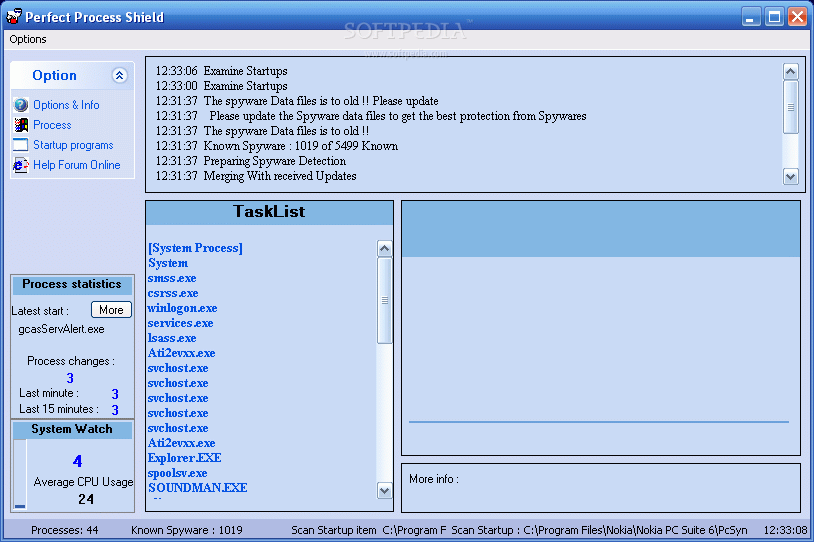Viewport: 814px width, 542px height.
Task: Click the TaskList scrollbar thumb
Action: tap(384, 301)
